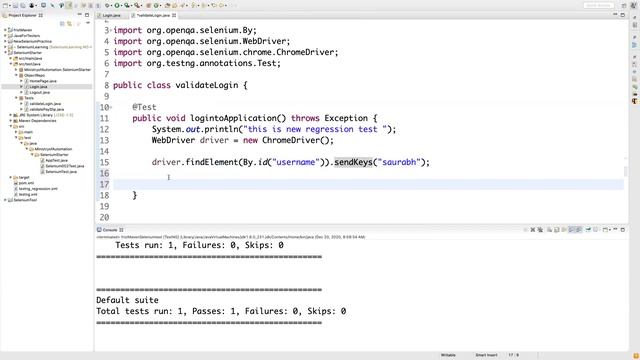Viewport: 640px width, 360px height.
Task: Minimize the Project Explorer view
Action: (80, 15)
